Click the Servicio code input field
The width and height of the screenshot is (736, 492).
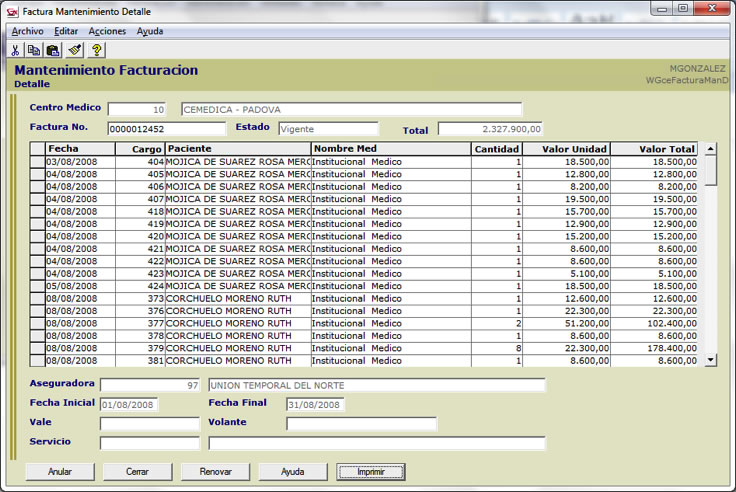click(150, 443)
